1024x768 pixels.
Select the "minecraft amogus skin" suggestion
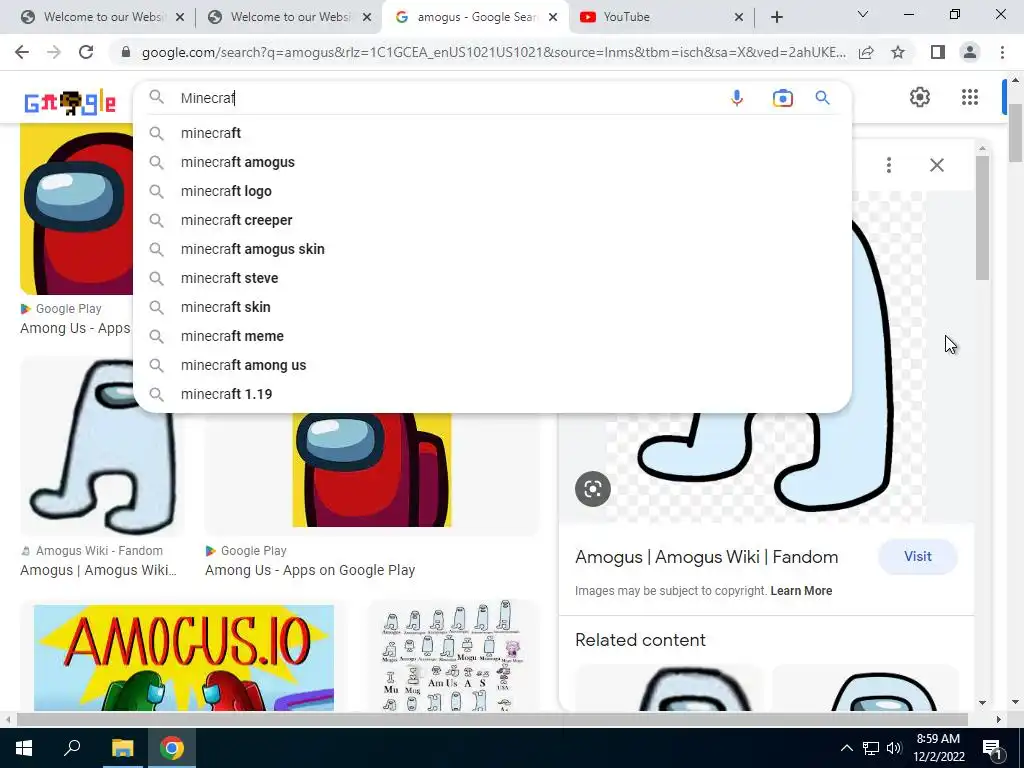492,249
